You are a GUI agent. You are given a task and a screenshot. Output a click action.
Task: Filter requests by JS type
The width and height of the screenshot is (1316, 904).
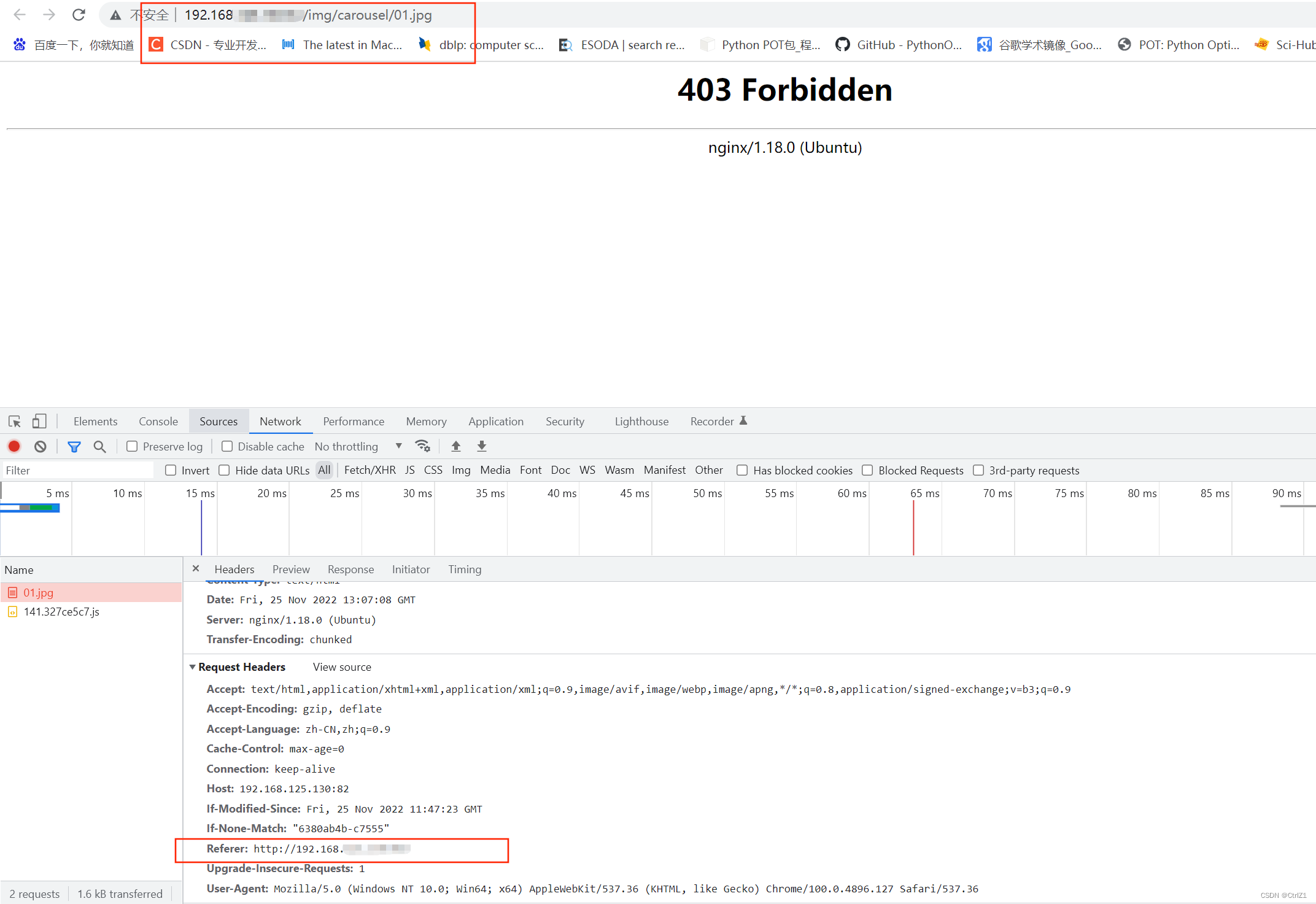coord(410,470)
